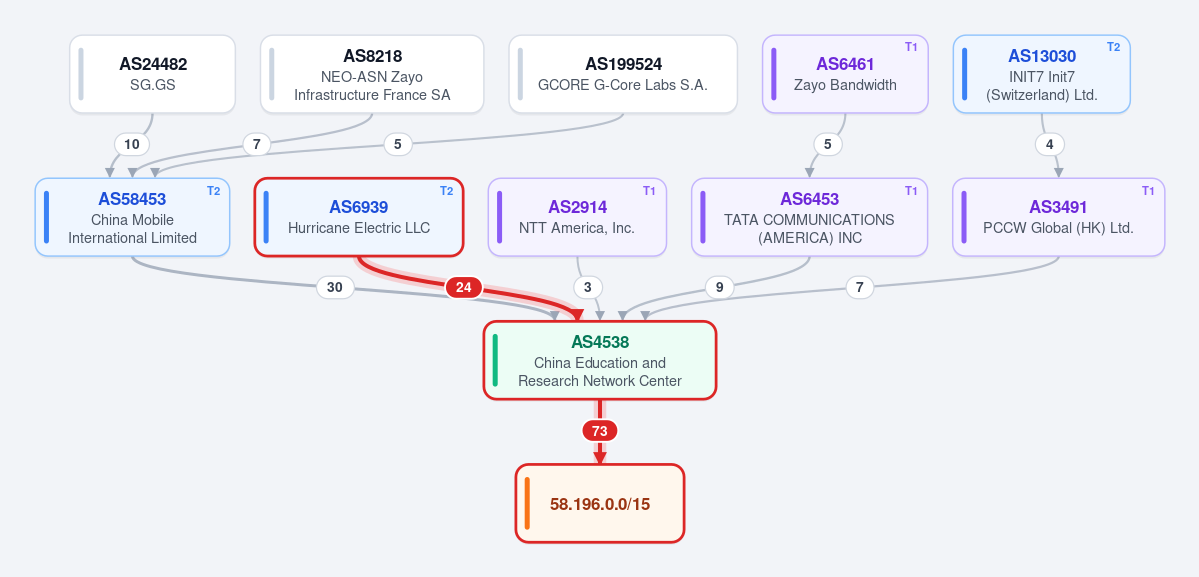Select the 30 path count badge
Screen dimensions: 1199x577
(335, 287)
